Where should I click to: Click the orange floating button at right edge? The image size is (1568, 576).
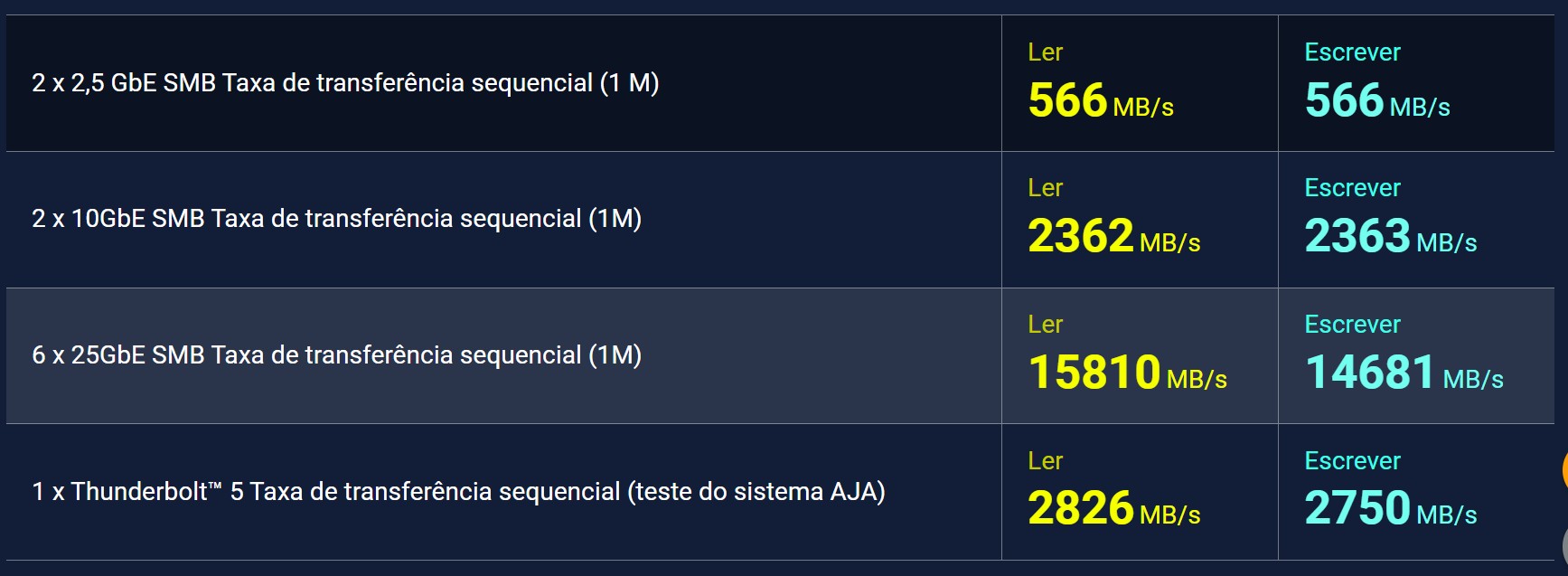coord(1564,470)
